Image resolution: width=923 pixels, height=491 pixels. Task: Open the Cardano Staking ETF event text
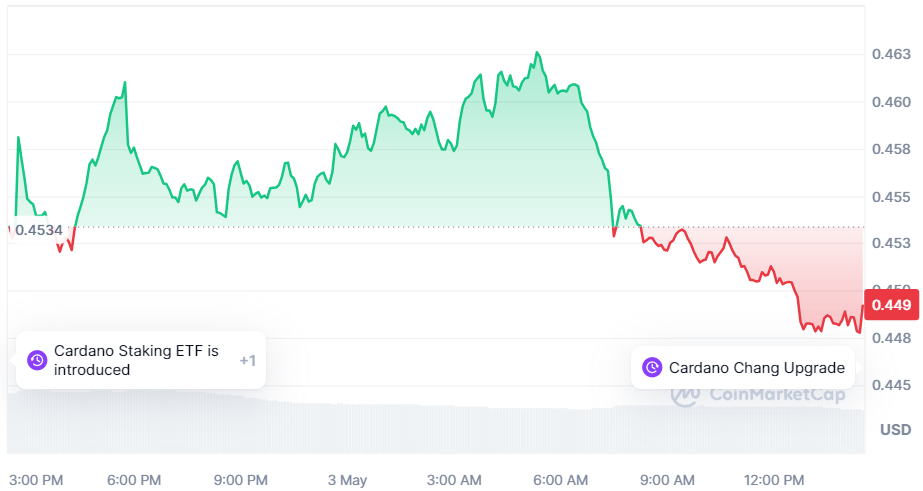(x=136, y=360)
